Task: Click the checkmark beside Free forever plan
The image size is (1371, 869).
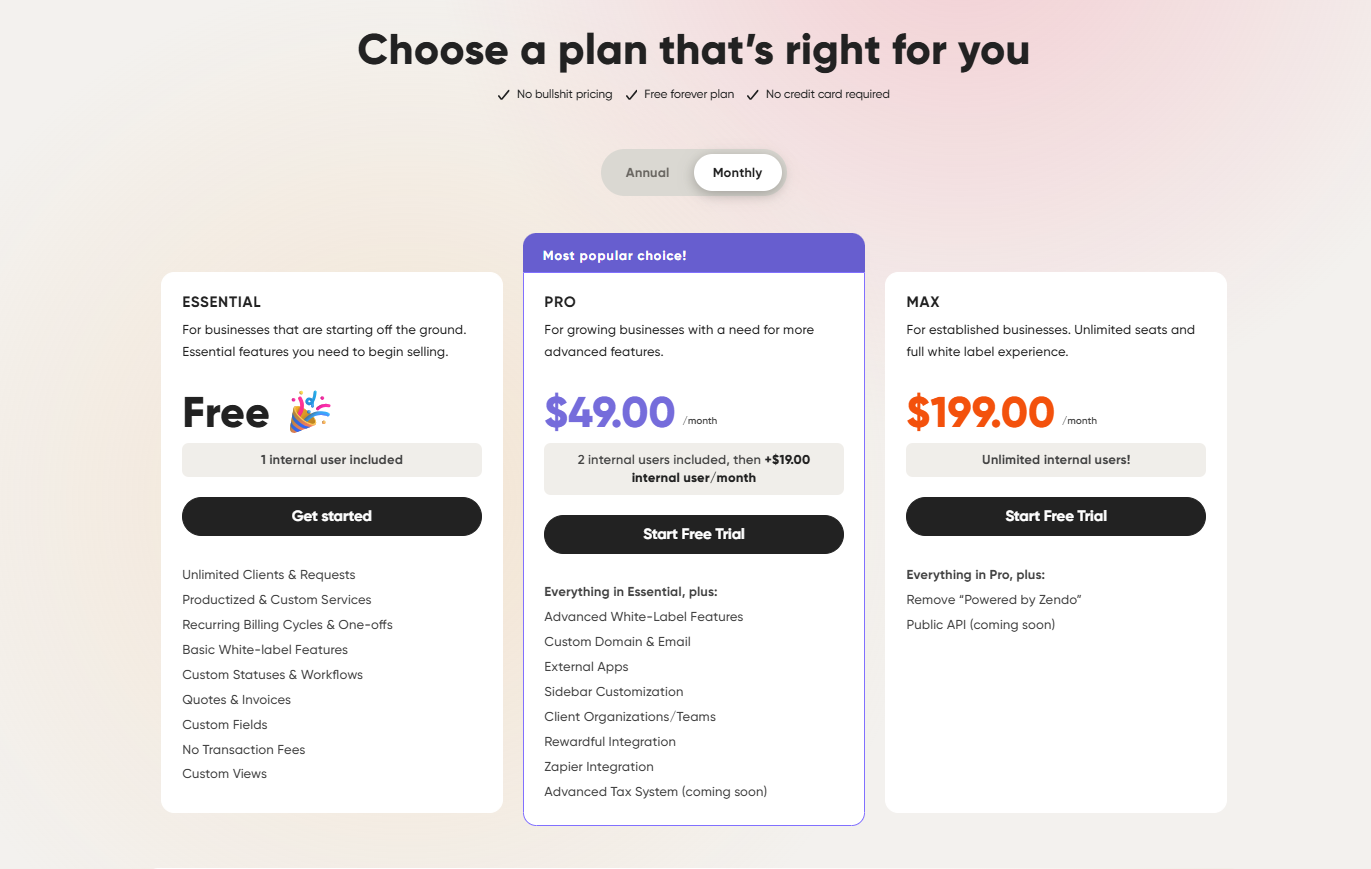Action: pos(632,94)
